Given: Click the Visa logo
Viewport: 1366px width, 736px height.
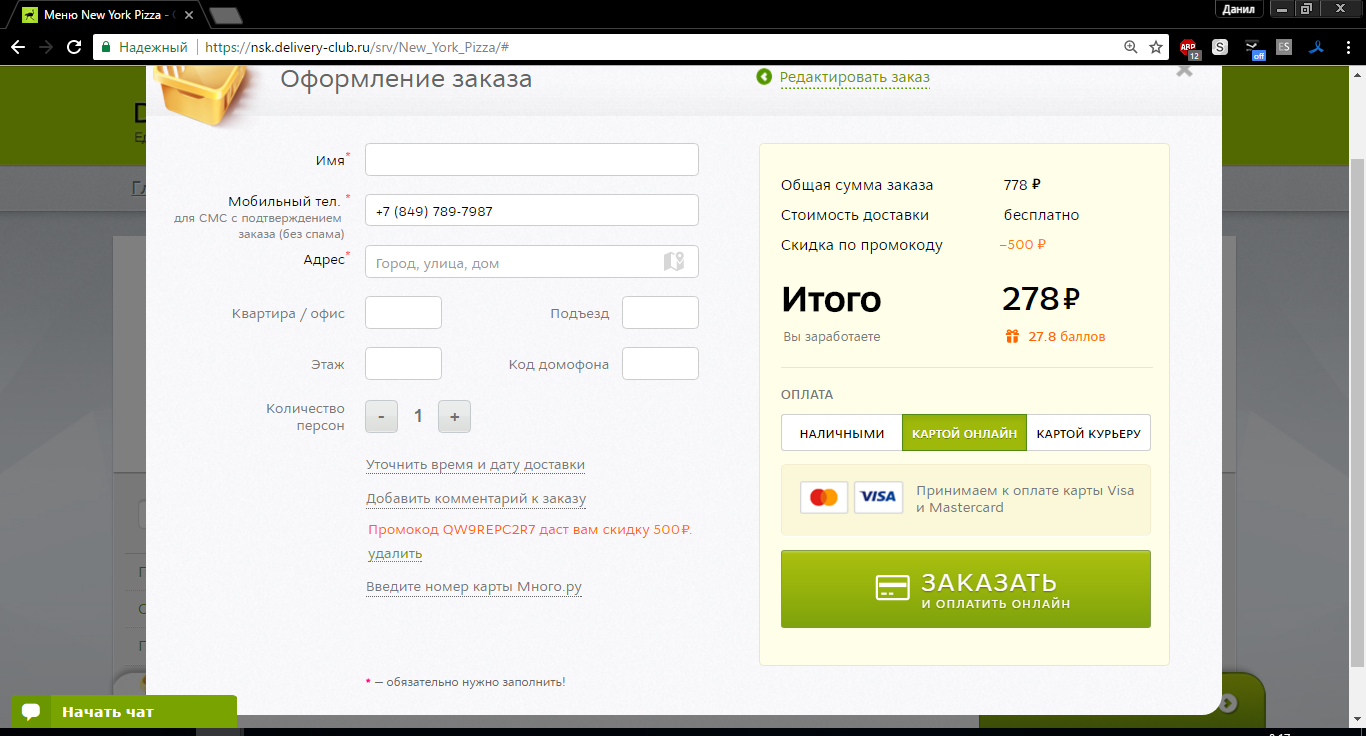Looking at the screenshot, I should (x=879, y=498).
